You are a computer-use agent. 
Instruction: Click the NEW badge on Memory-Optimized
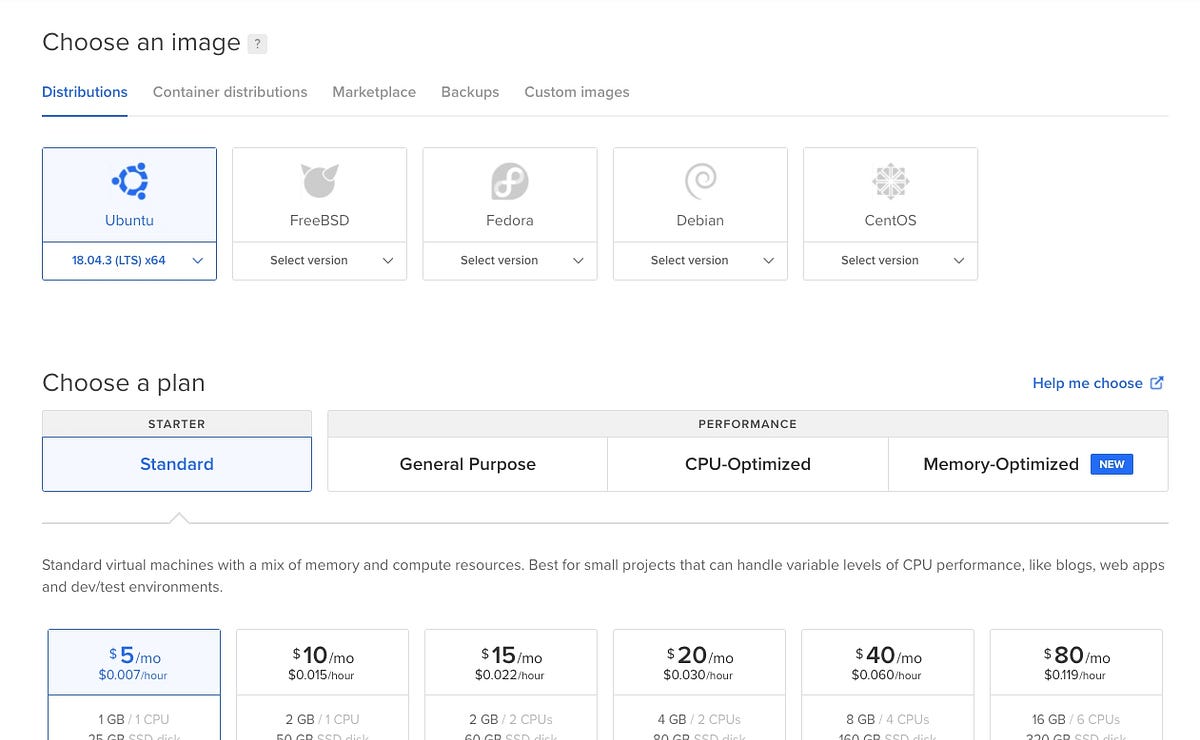coord(1112,464)
